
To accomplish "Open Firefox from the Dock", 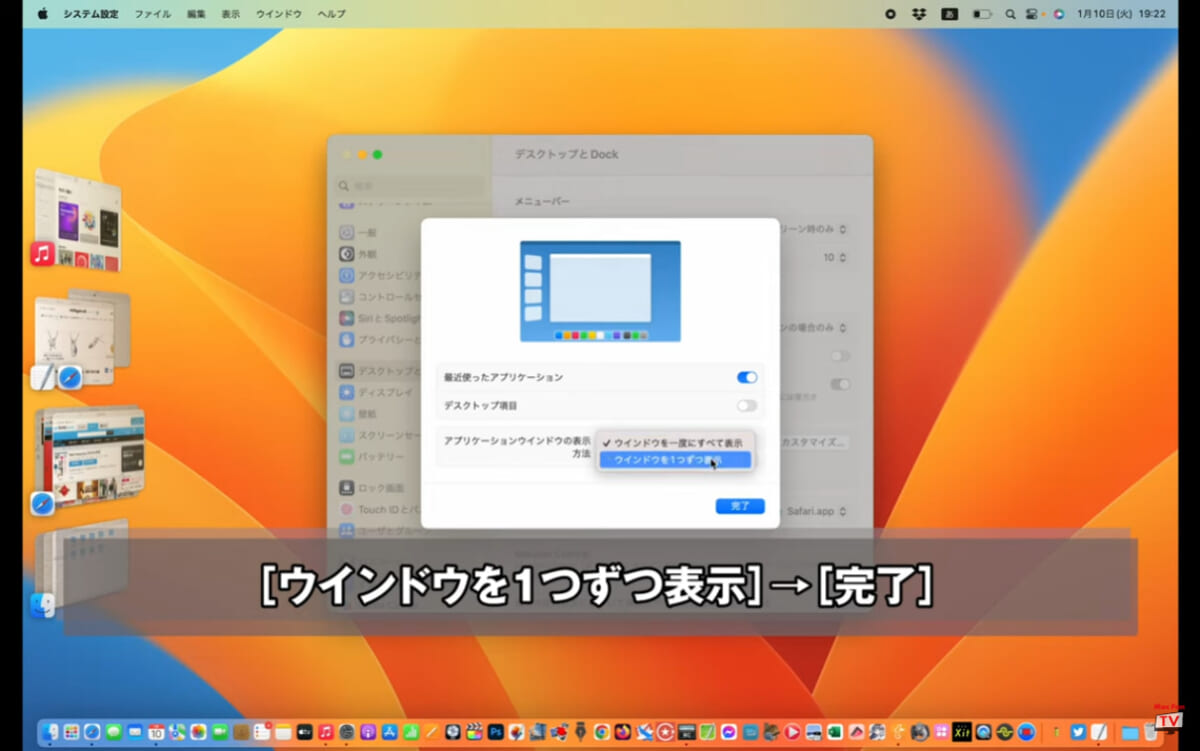I will pos(622,732).
